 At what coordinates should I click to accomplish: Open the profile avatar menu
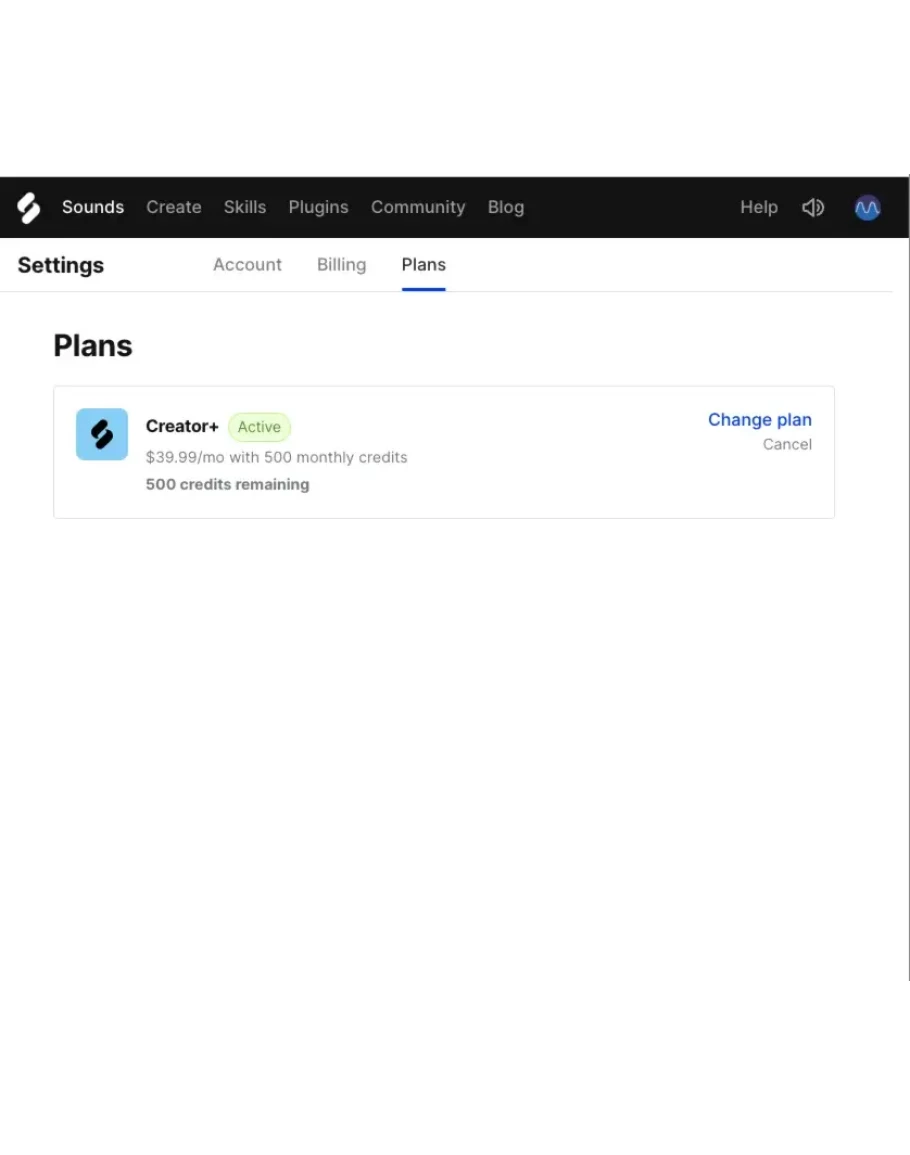[867, 208]
